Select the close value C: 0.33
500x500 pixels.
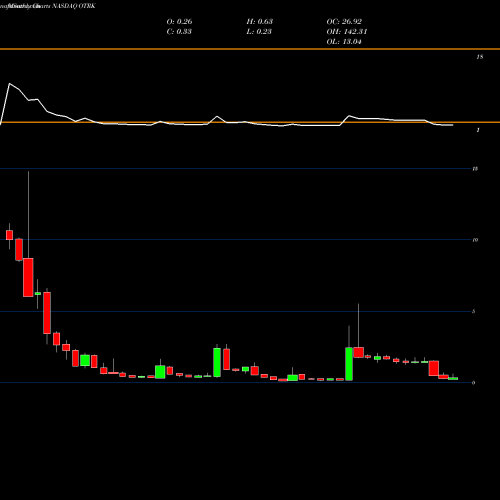(x=179, y=31)
